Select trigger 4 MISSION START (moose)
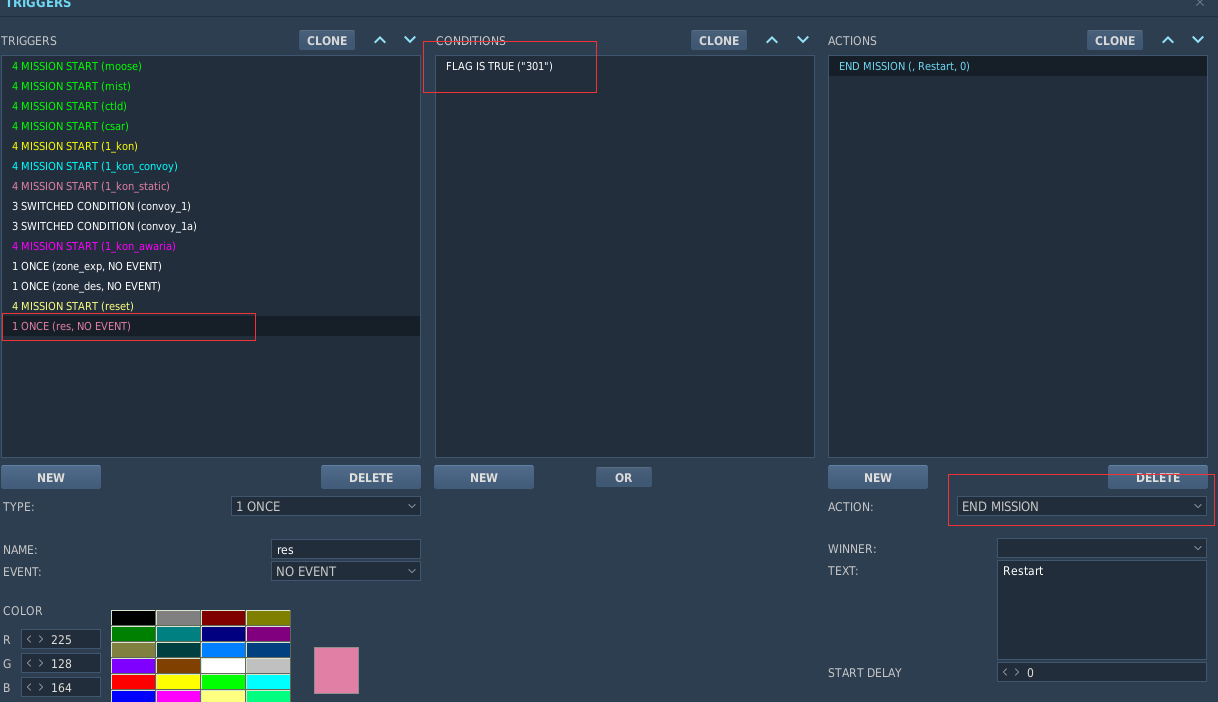 (211, 66)
